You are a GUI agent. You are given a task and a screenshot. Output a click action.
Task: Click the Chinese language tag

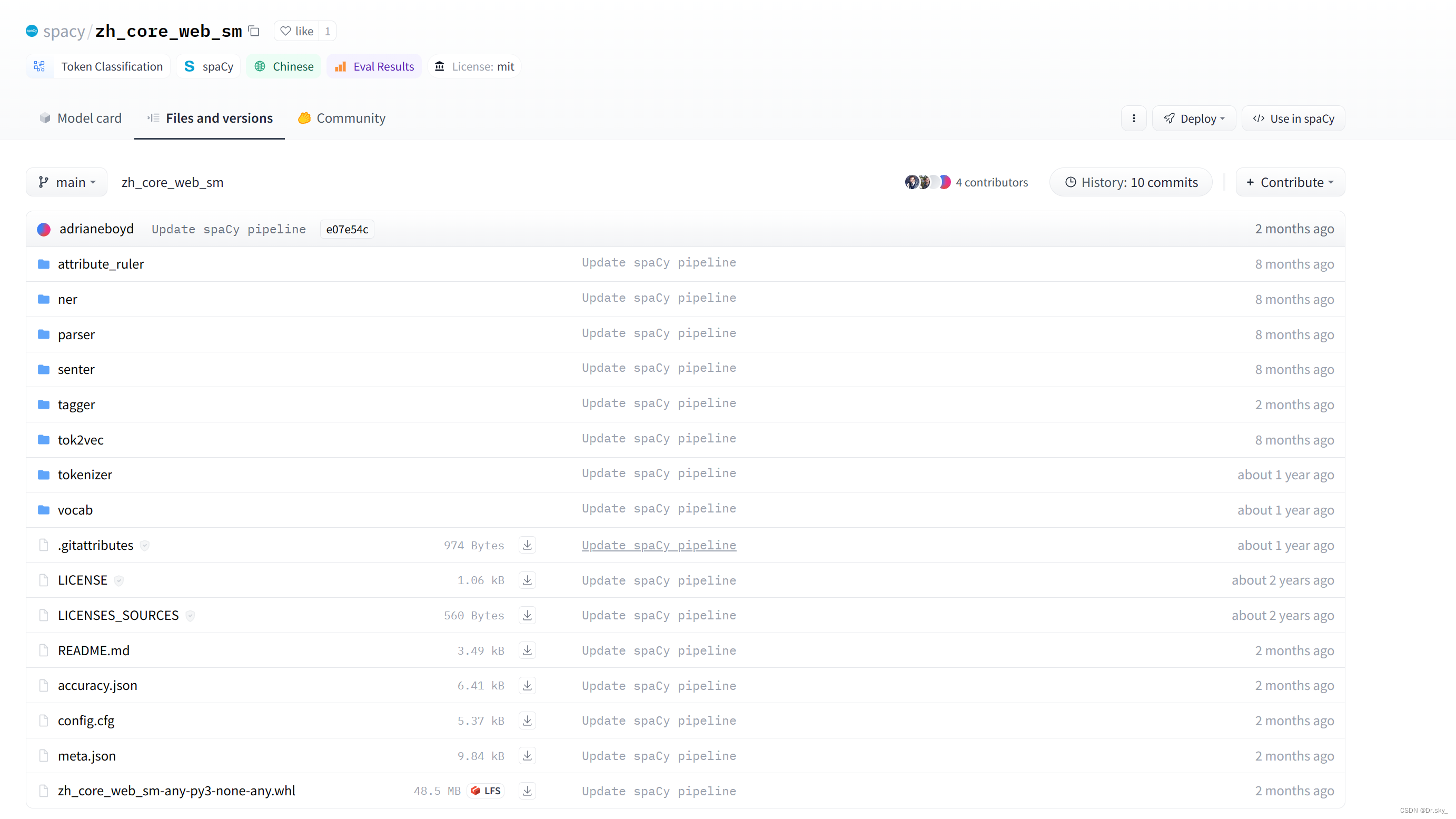(x=284, y=66)
